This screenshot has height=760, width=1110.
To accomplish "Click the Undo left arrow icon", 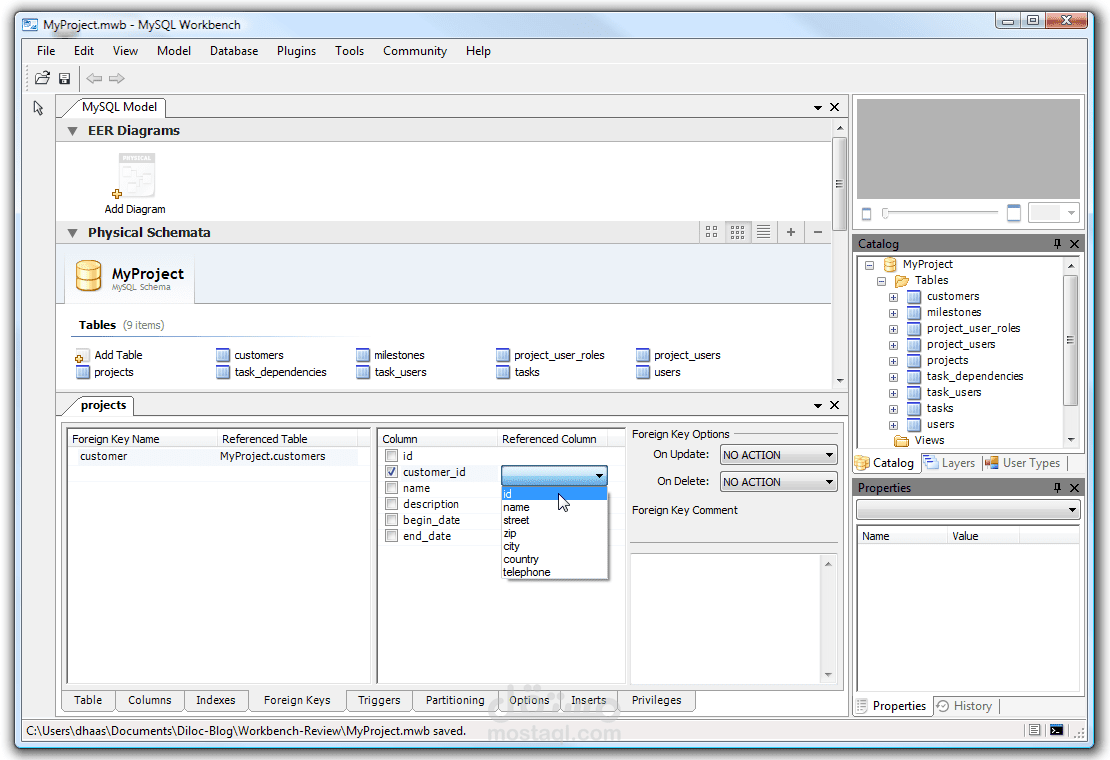I will click(x=94, y=78).
